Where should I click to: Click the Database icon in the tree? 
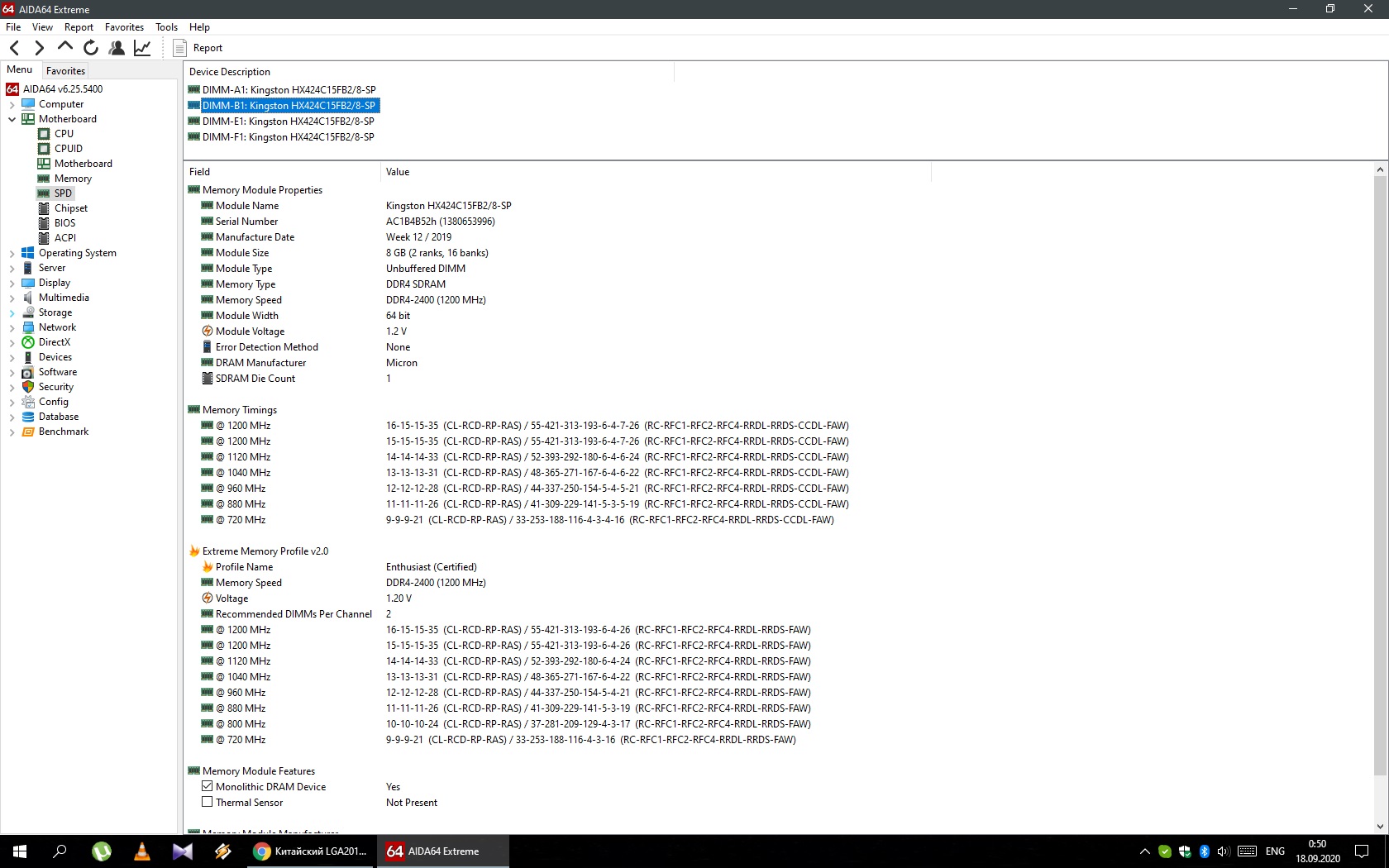[28, 417]
